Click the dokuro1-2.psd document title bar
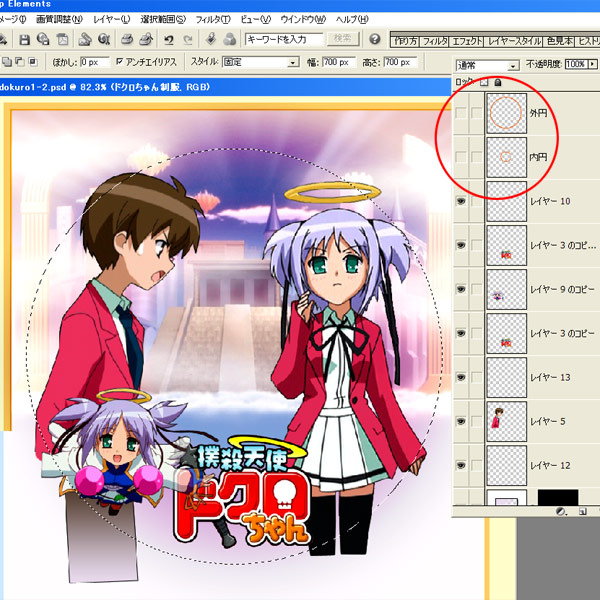 [x=225, y=87]
